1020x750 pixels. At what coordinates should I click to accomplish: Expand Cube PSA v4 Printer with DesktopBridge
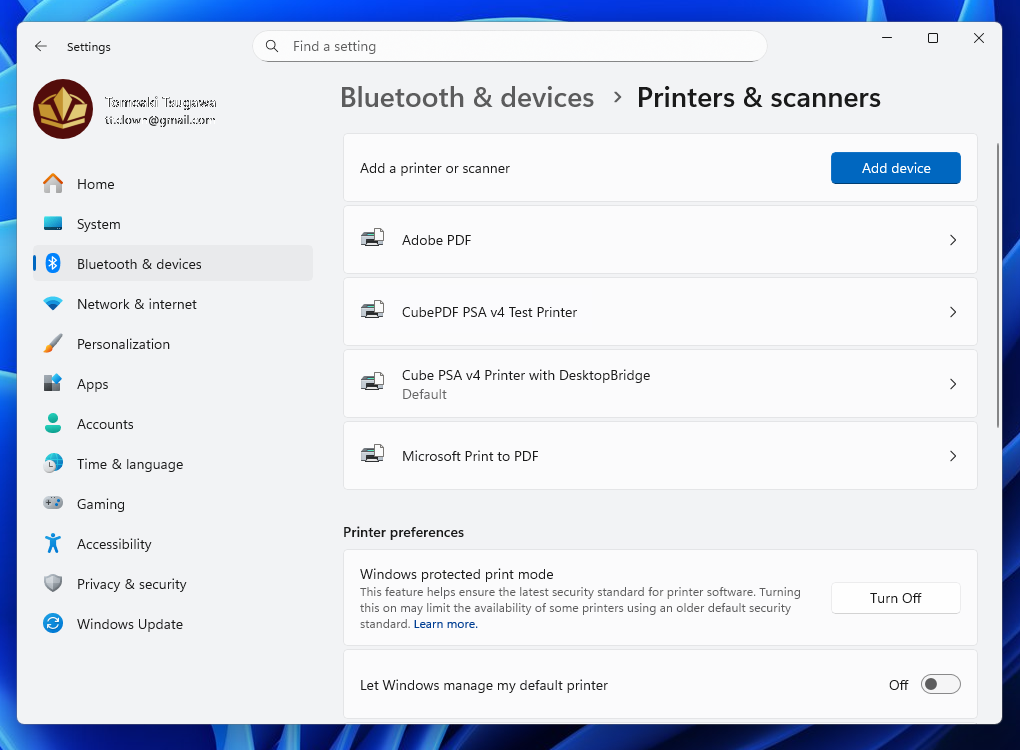coord(952,383)
